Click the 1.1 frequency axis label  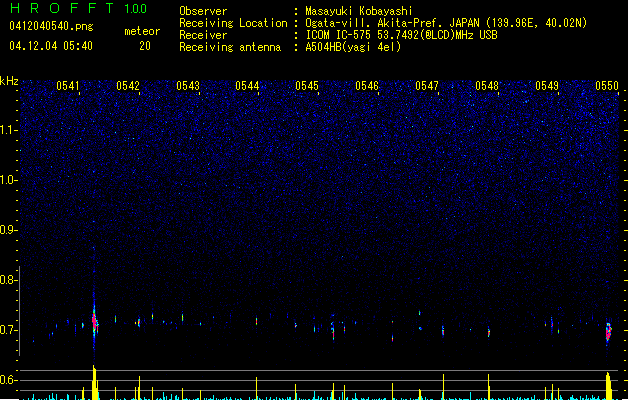pos(8,130)
